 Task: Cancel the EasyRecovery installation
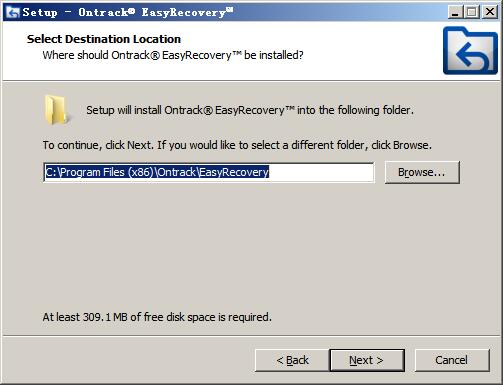[452, 360]
